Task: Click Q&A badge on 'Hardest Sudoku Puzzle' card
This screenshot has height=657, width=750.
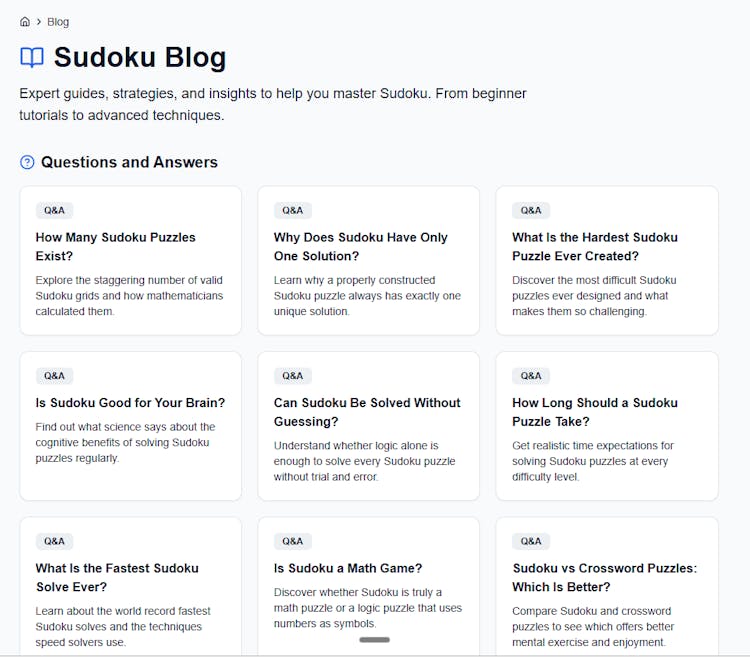Action: coord(530,210)
